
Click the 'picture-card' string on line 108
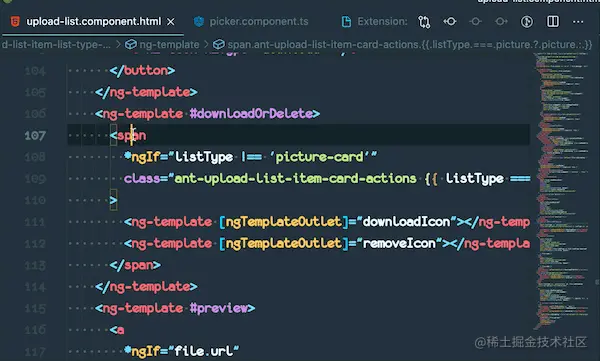click(320, 157)
